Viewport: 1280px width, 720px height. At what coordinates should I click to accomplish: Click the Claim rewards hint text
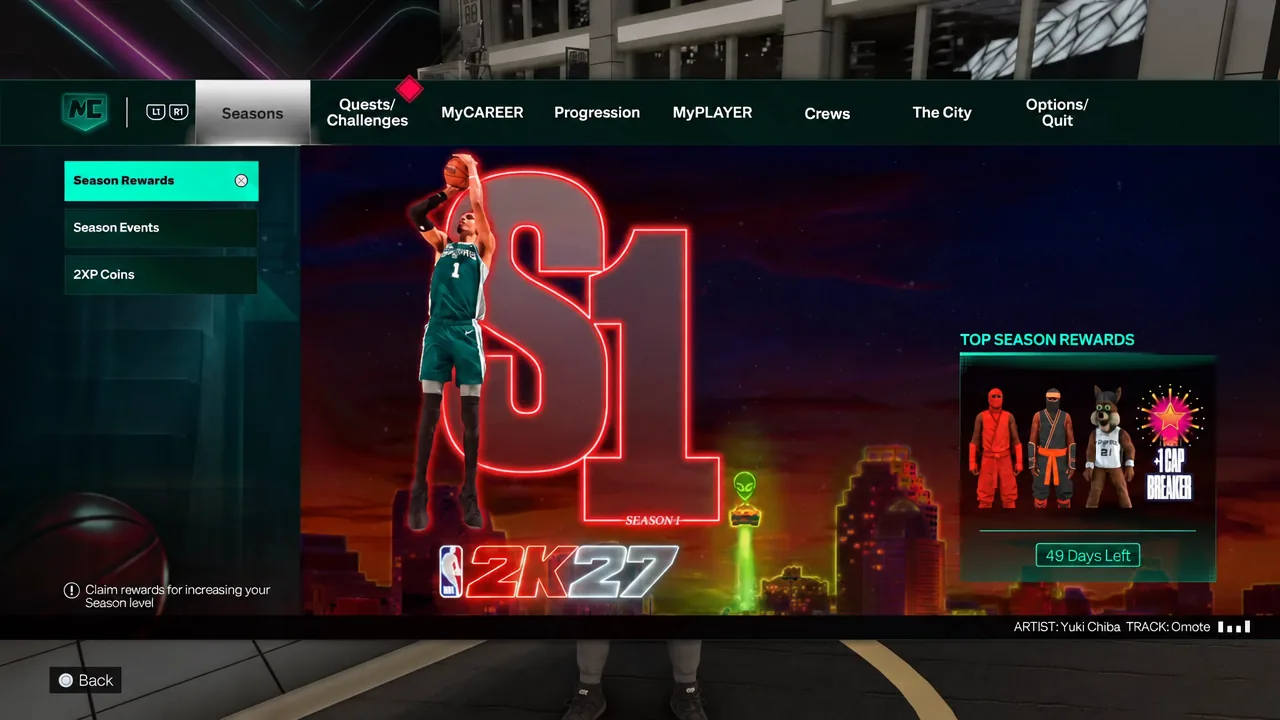177,596
